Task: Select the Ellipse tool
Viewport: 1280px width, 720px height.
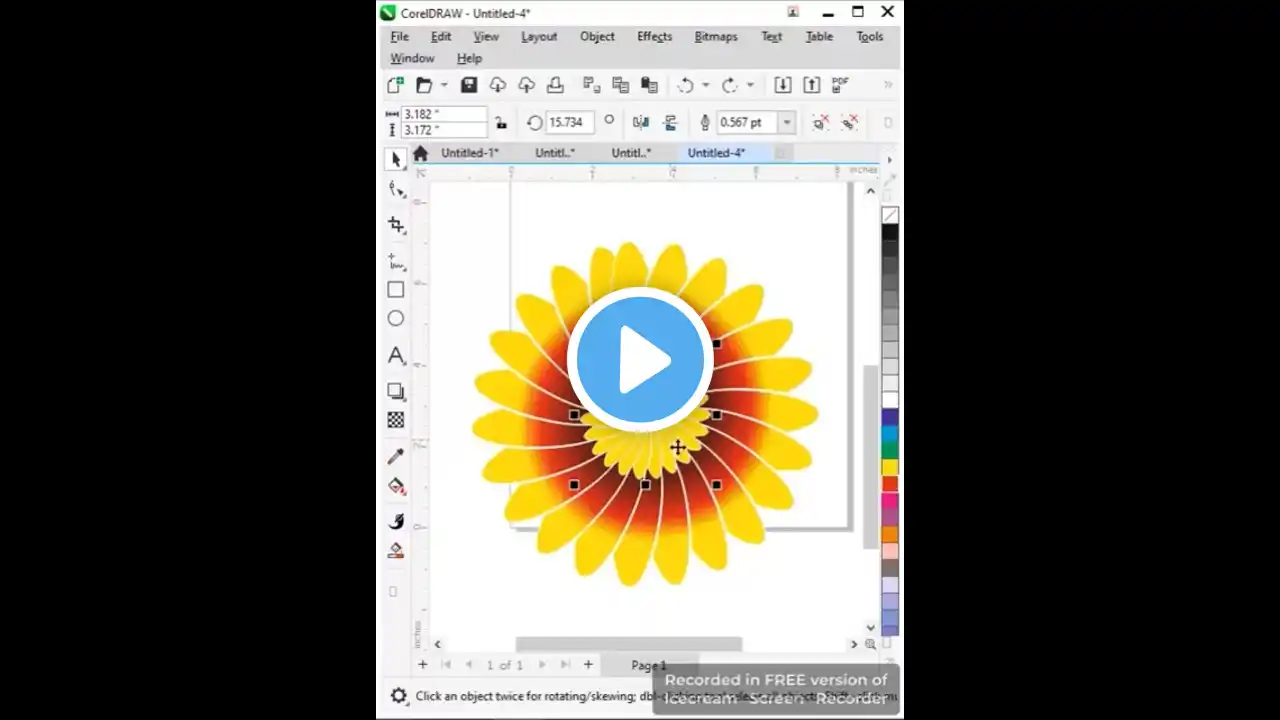Action: [396, 319]
